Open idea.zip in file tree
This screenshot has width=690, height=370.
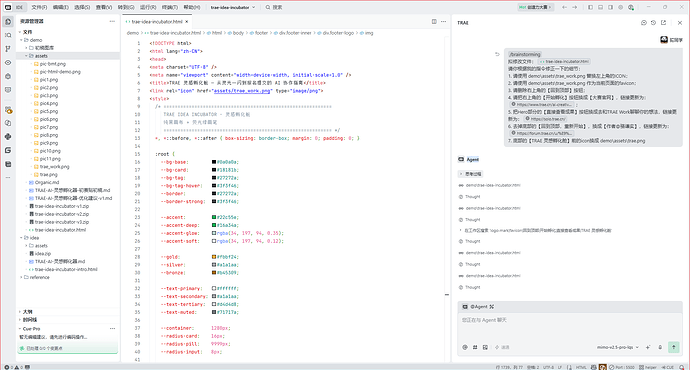pyautogui.click(x=43, y=253)
